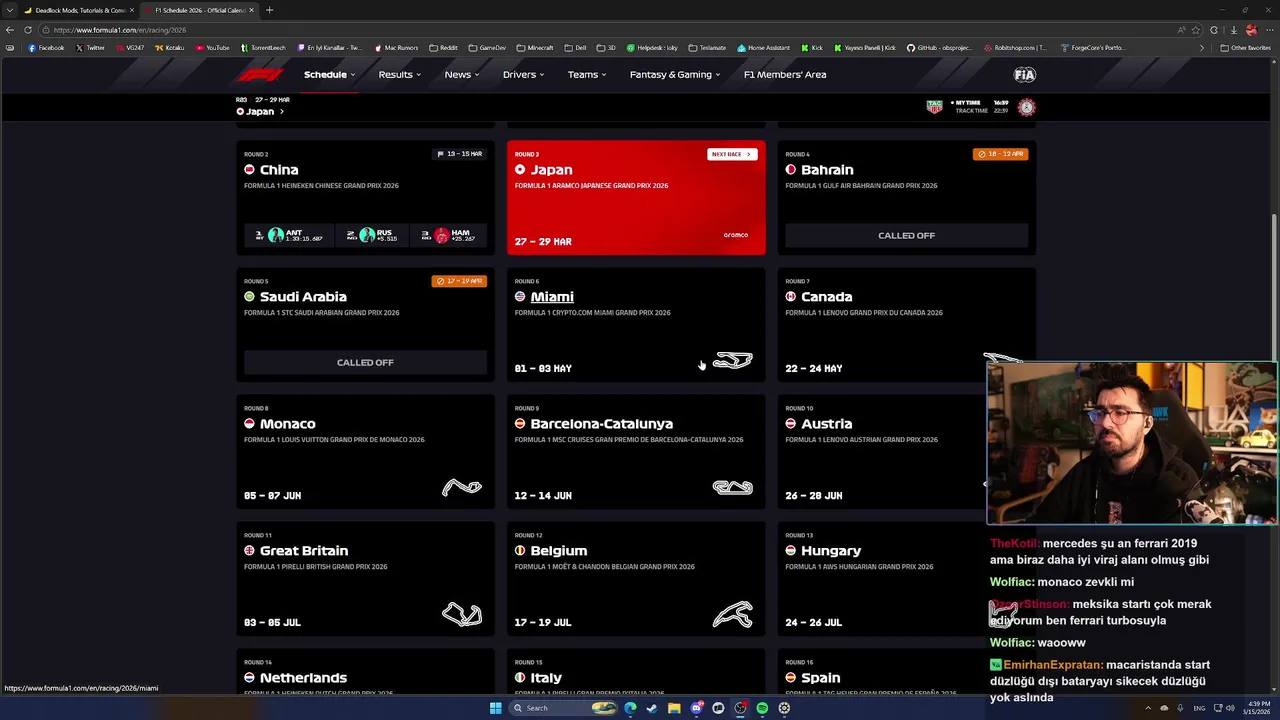Open the GameDev bookmarks folder
This screenshot has height=720, width=1280.
[x=487, y=47]
